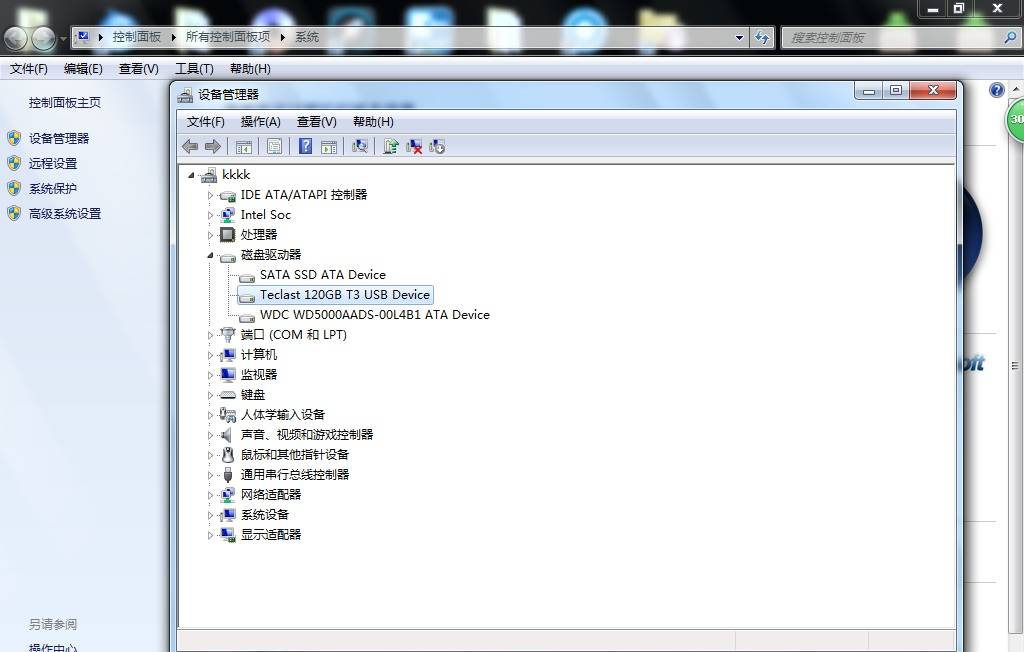Click the blue Help question-mark toolbar icon
The height and width of the screenshot is (652, 1024).
click(305, 146)
